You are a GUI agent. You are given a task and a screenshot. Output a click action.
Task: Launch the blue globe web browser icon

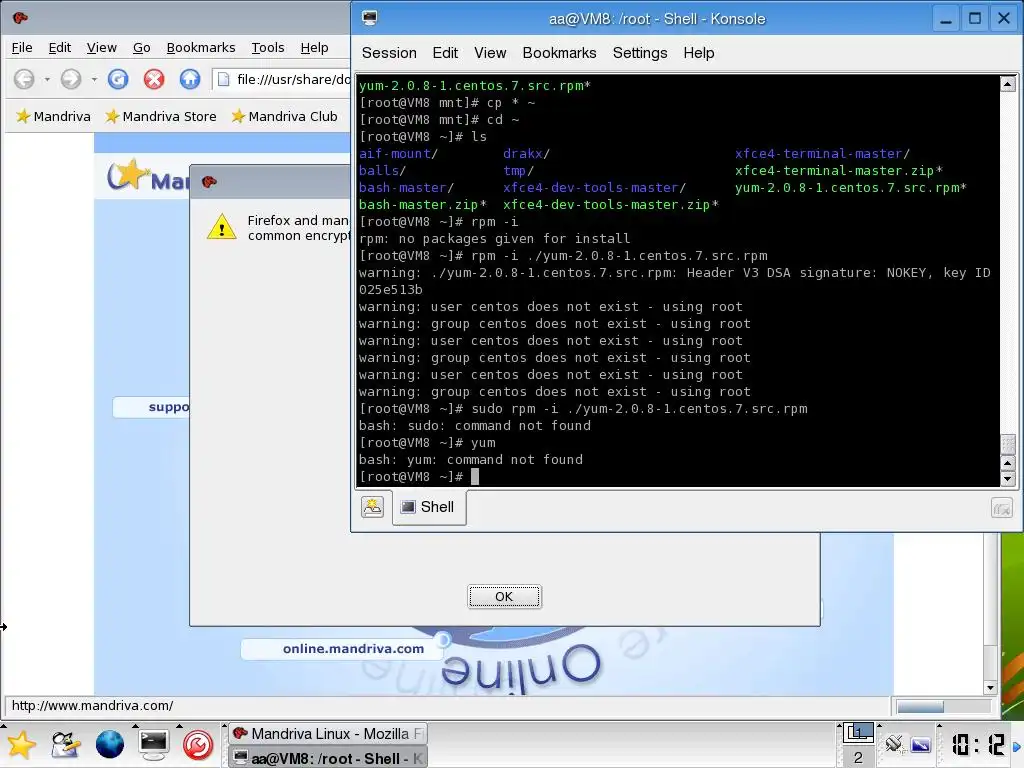tap(110, 745)
